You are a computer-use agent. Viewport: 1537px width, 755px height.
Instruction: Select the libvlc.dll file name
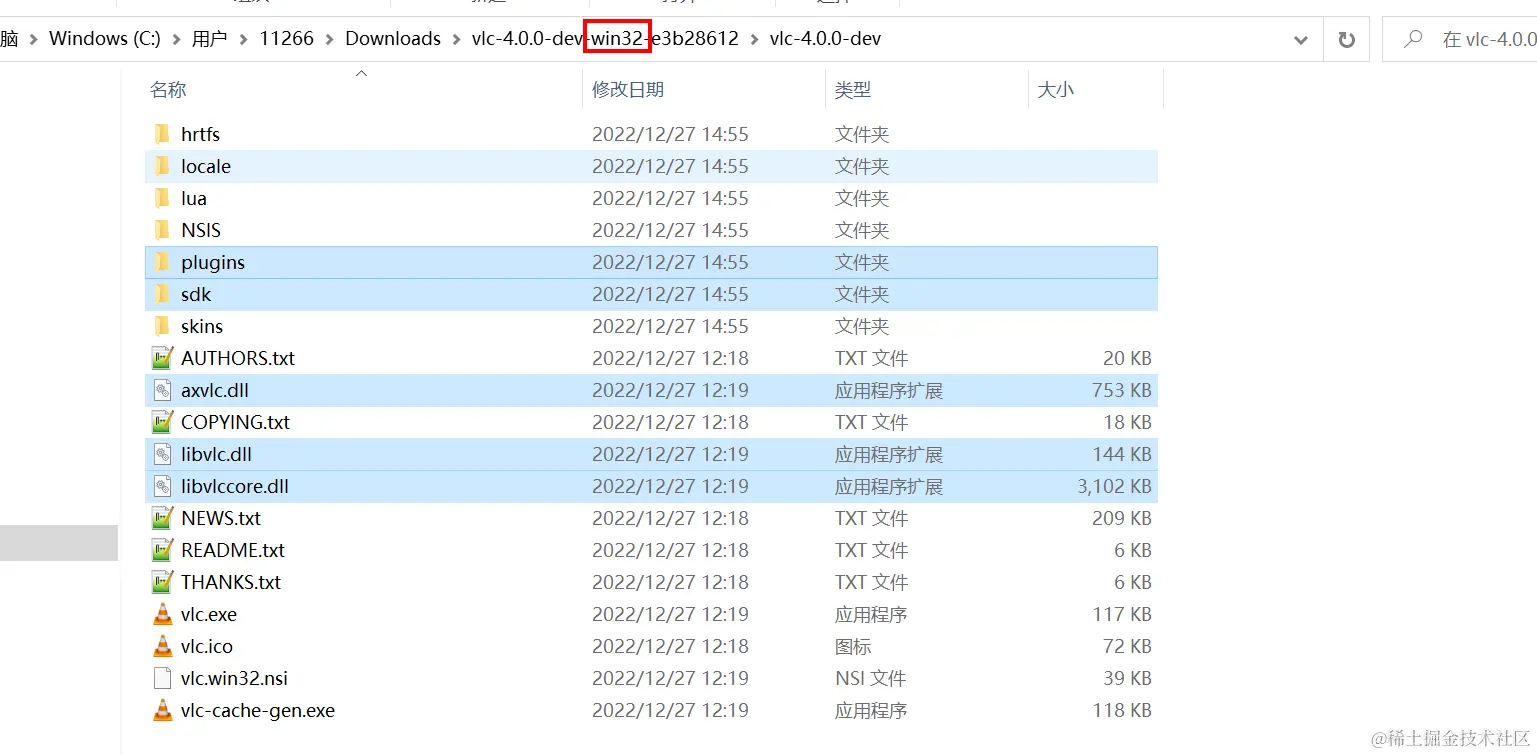[216, 454]
